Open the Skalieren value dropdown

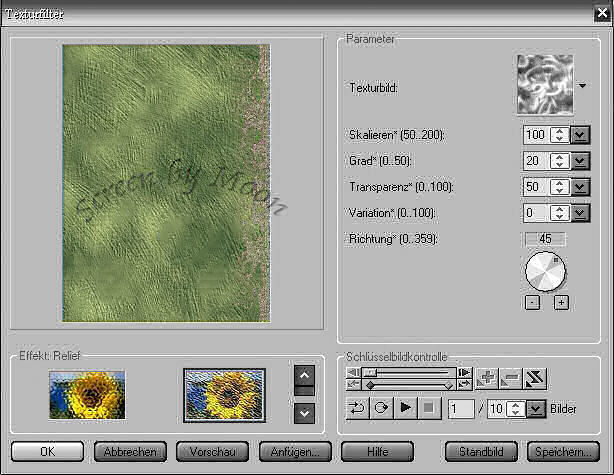[x=580, y=134]
